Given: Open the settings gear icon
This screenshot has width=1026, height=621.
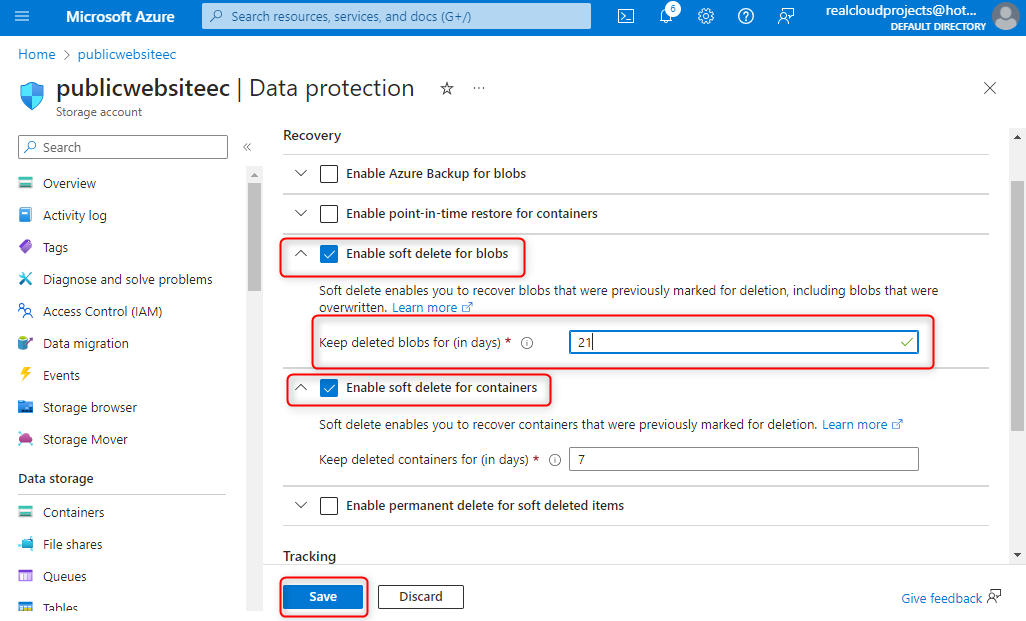Looking at the screenshot, I should click(706, 16).
